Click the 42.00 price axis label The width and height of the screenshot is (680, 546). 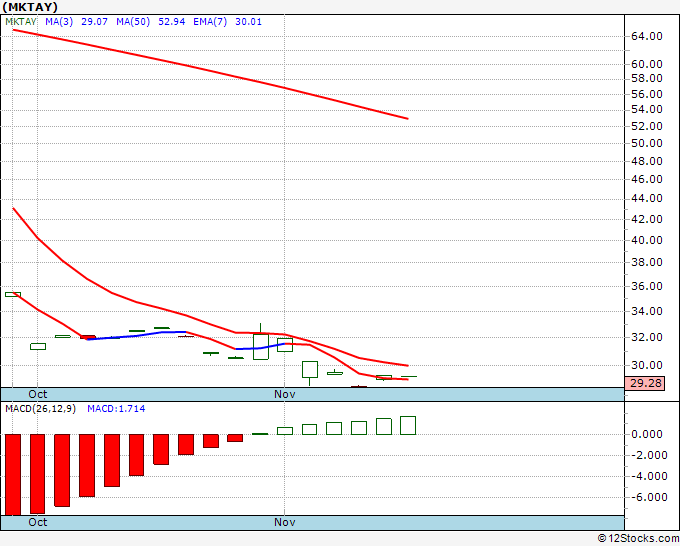(647, 219)
